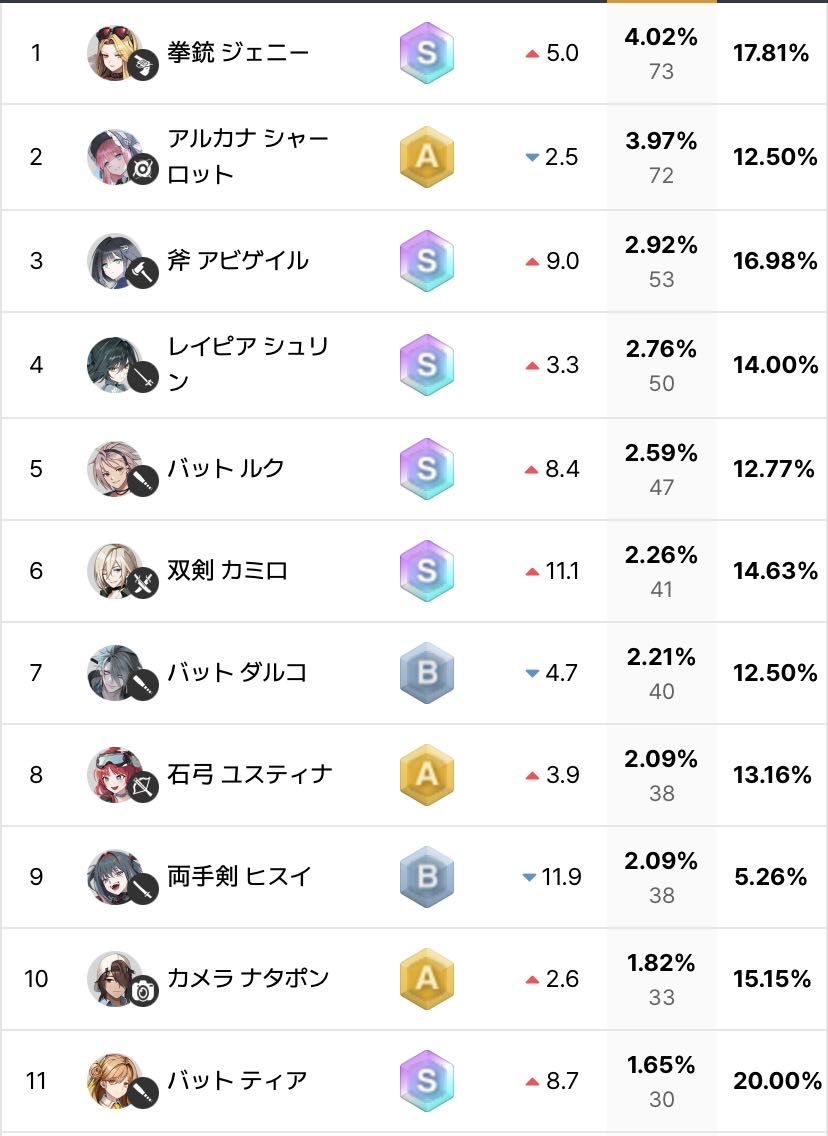The image size is (828, 1136).
Task: Click 両手剣 ヒスイ character avatar
Action: point(115,877)
